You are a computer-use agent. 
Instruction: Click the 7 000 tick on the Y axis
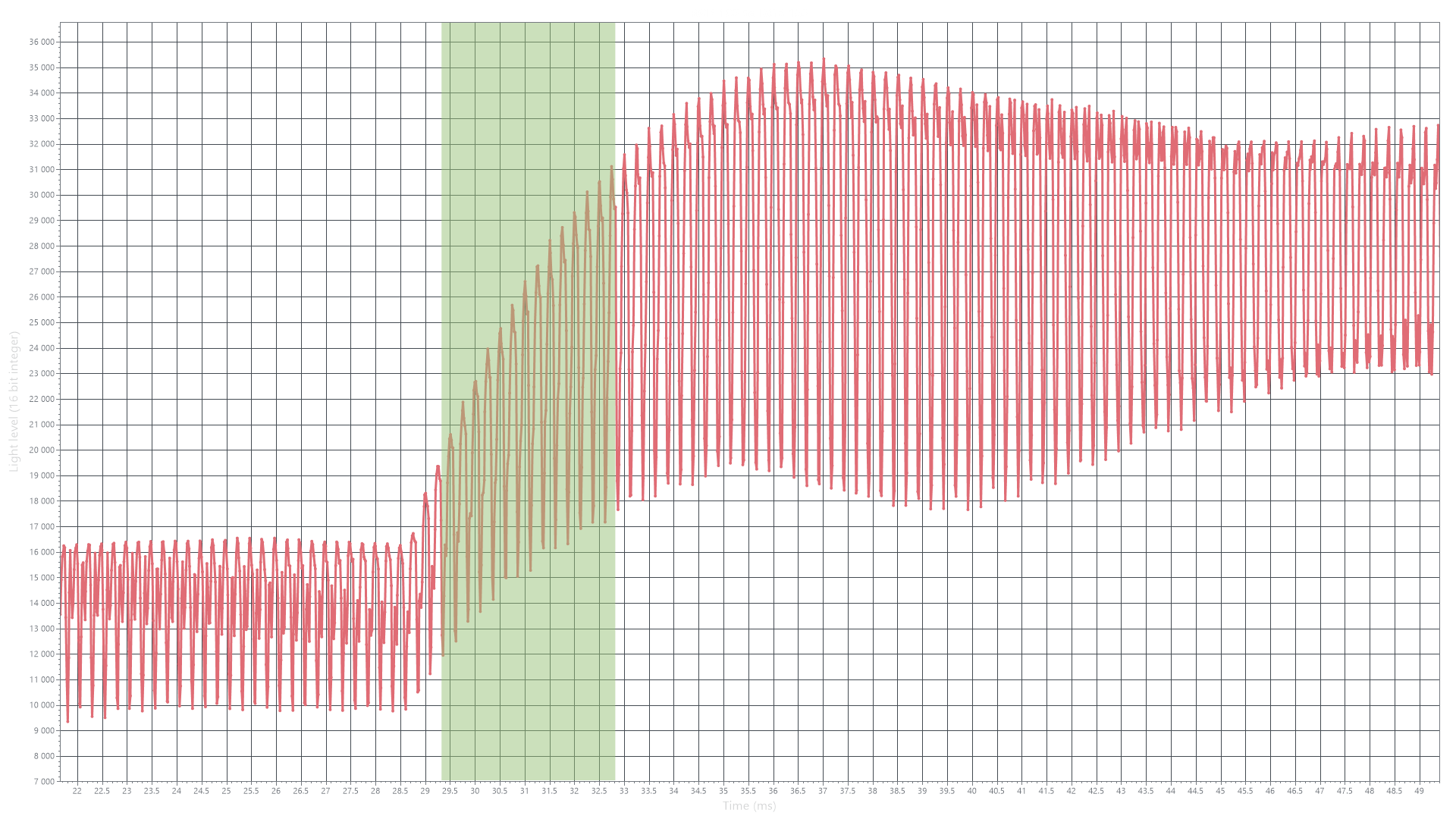(x=44, y=781)
